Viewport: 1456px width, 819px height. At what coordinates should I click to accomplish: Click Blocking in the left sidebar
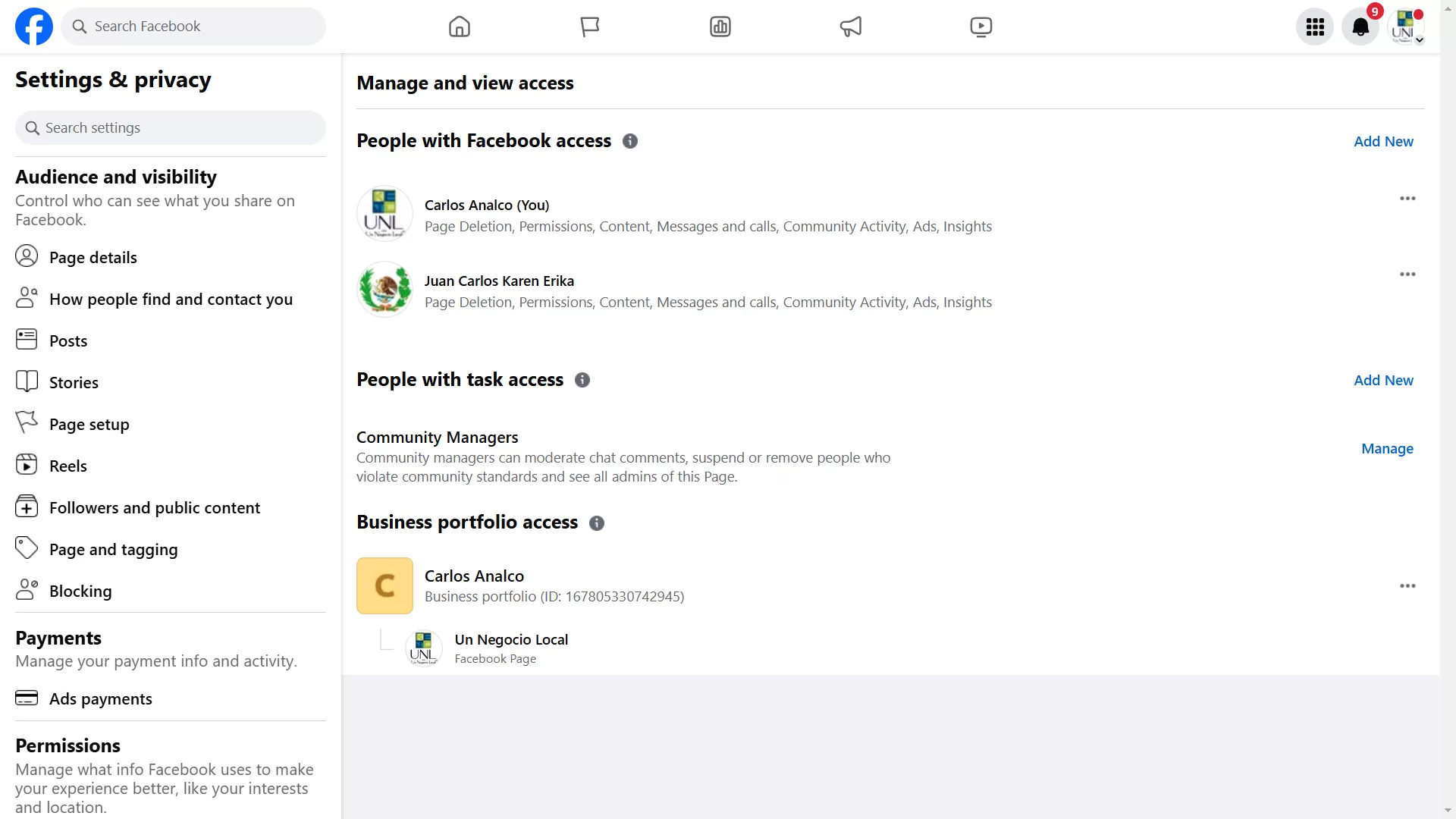click(80, 590)
